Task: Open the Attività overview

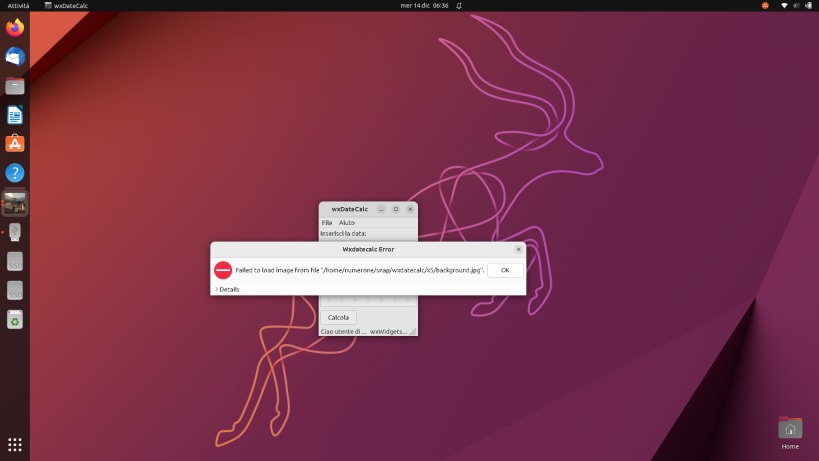Action: (x=18, y=6)
